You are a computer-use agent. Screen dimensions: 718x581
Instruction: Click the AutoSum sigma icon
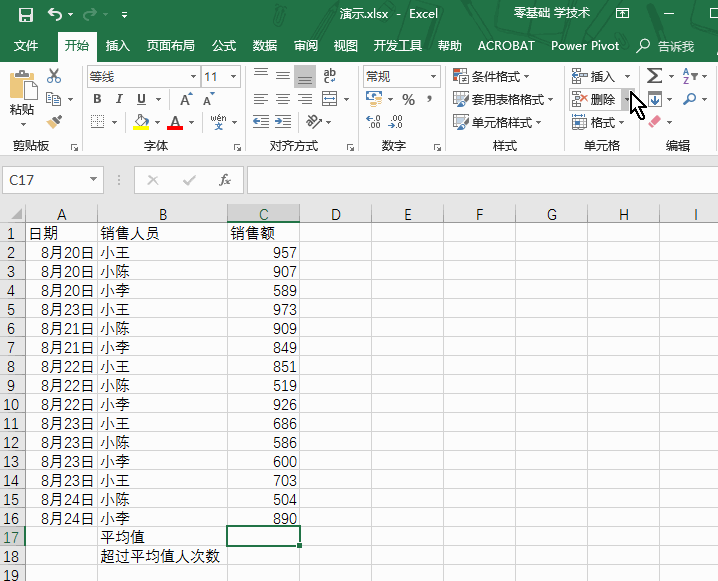pyautogui.click(x=654, y=76)
